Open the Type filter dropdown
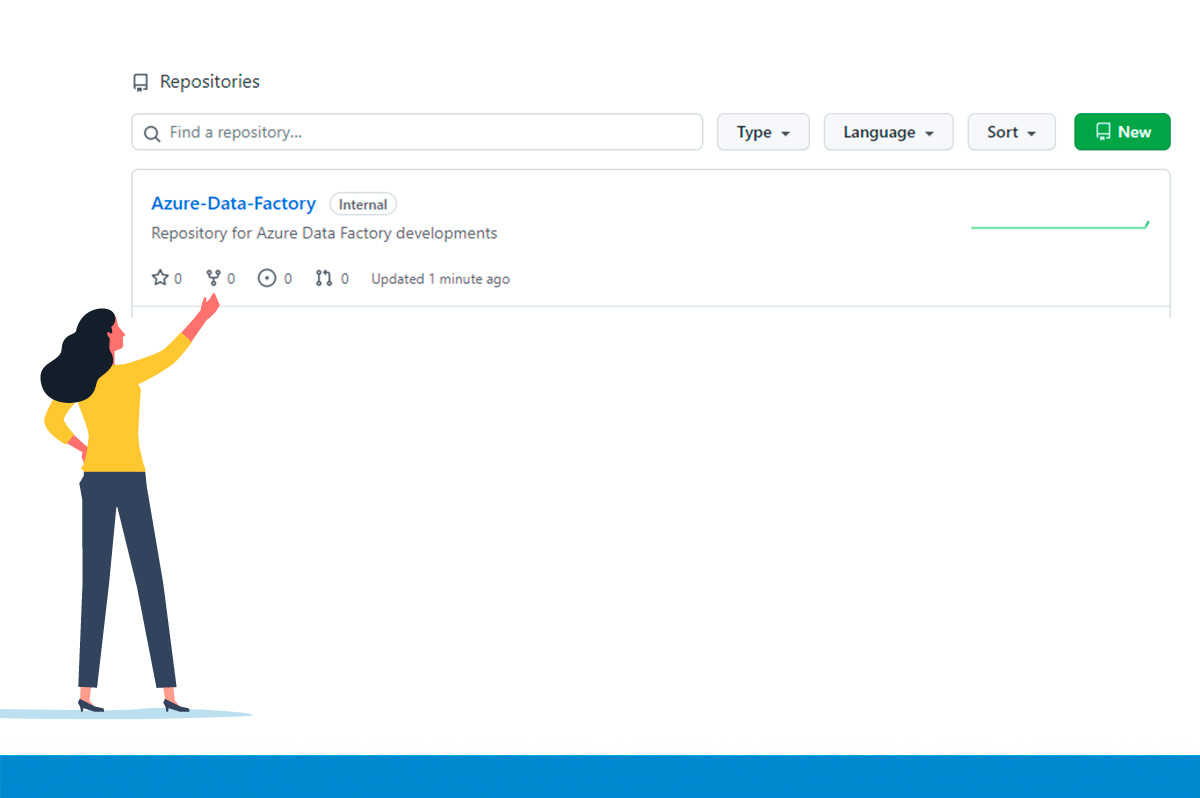Viewport: 1200px width, 798px height. (x=763, y=131)
